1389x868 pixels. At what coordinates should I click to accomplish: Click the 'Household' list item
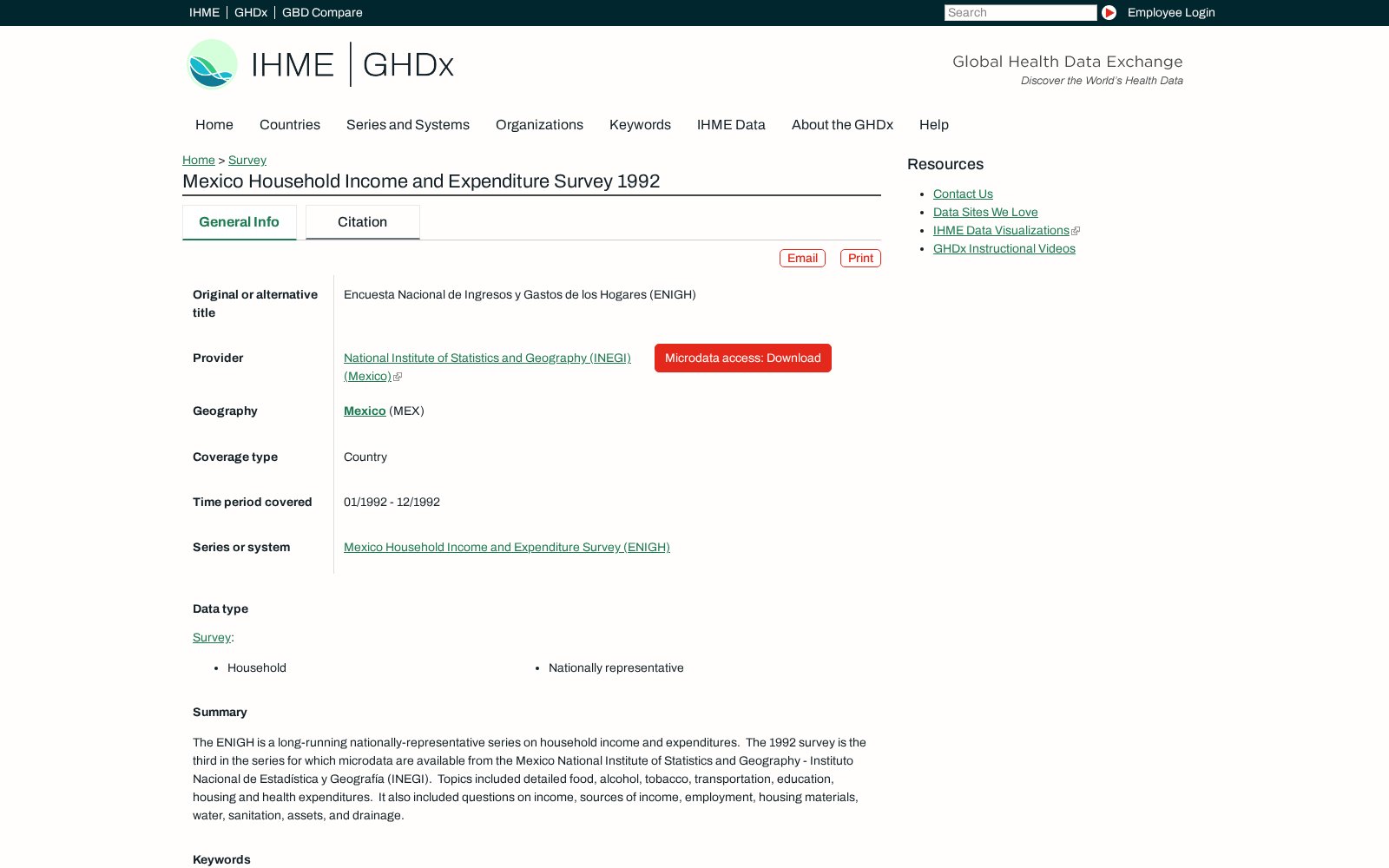pos(257,667)
